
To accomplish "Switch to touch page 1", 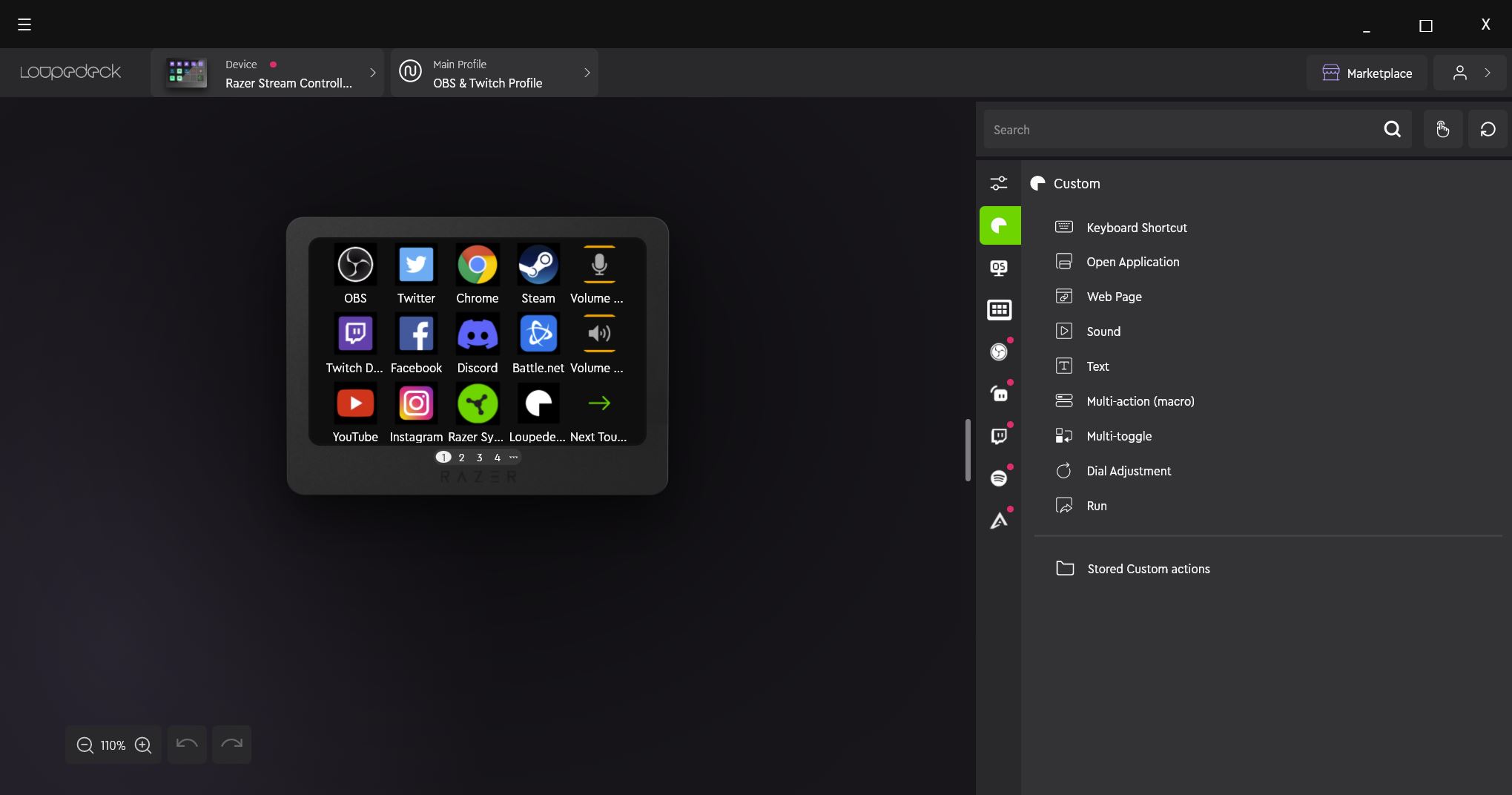I will pyautogui.click(x=443, y=458).
